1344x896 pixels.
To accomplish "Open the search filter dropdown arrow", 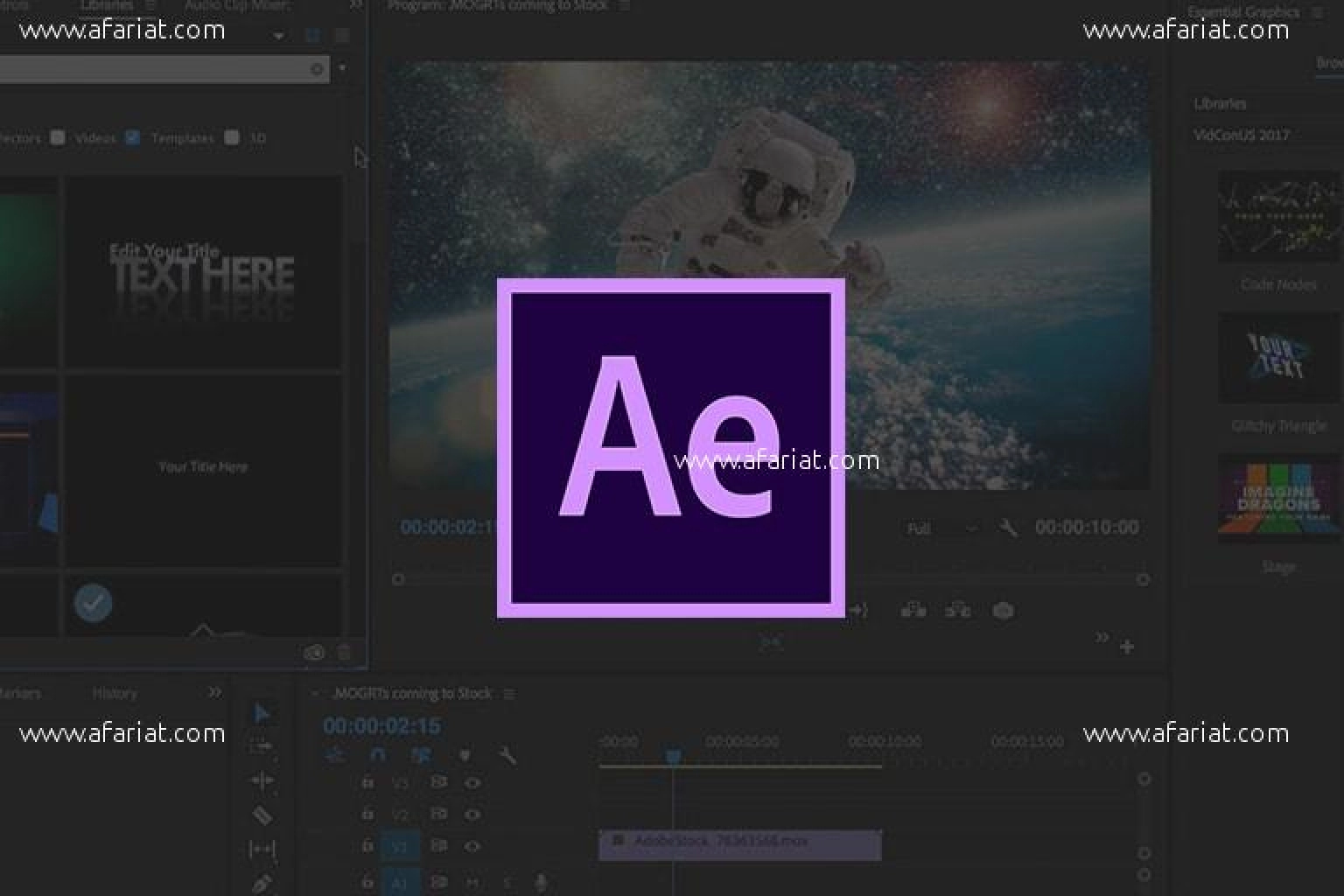I will [x=342, y=68].
